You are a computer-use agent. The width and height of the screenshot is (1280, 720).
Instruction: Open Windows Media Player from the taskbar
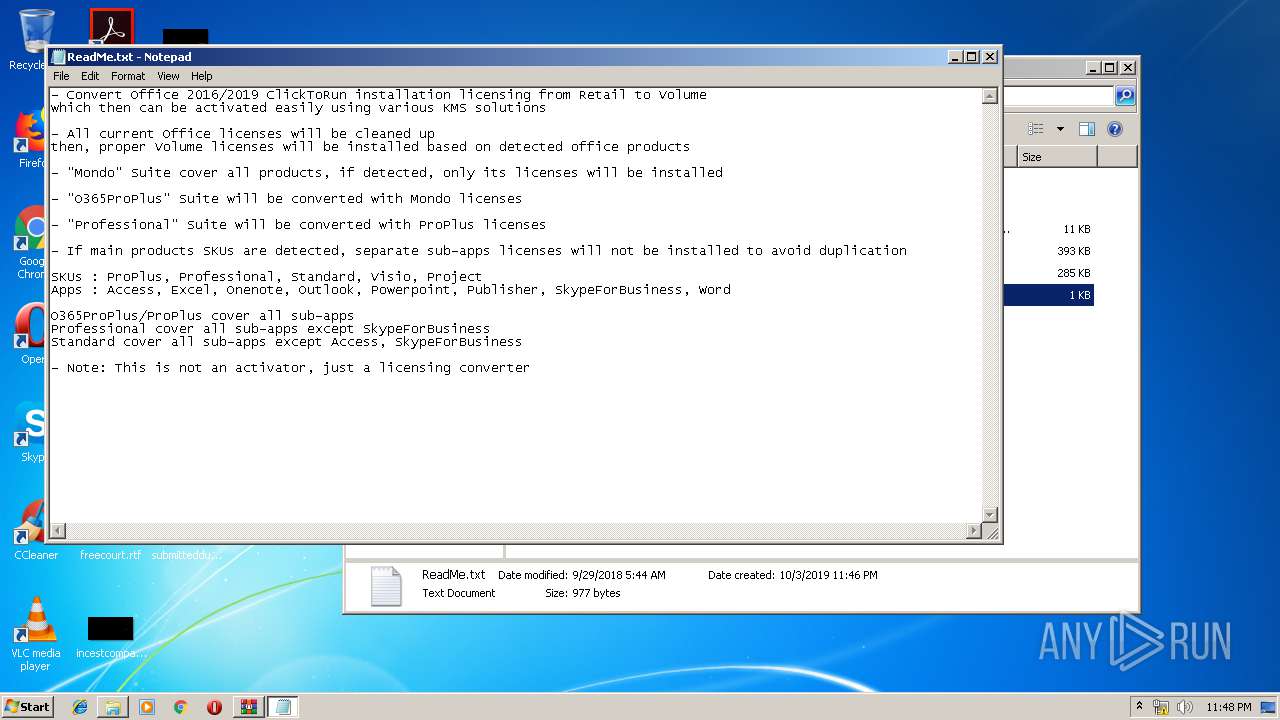147,707
